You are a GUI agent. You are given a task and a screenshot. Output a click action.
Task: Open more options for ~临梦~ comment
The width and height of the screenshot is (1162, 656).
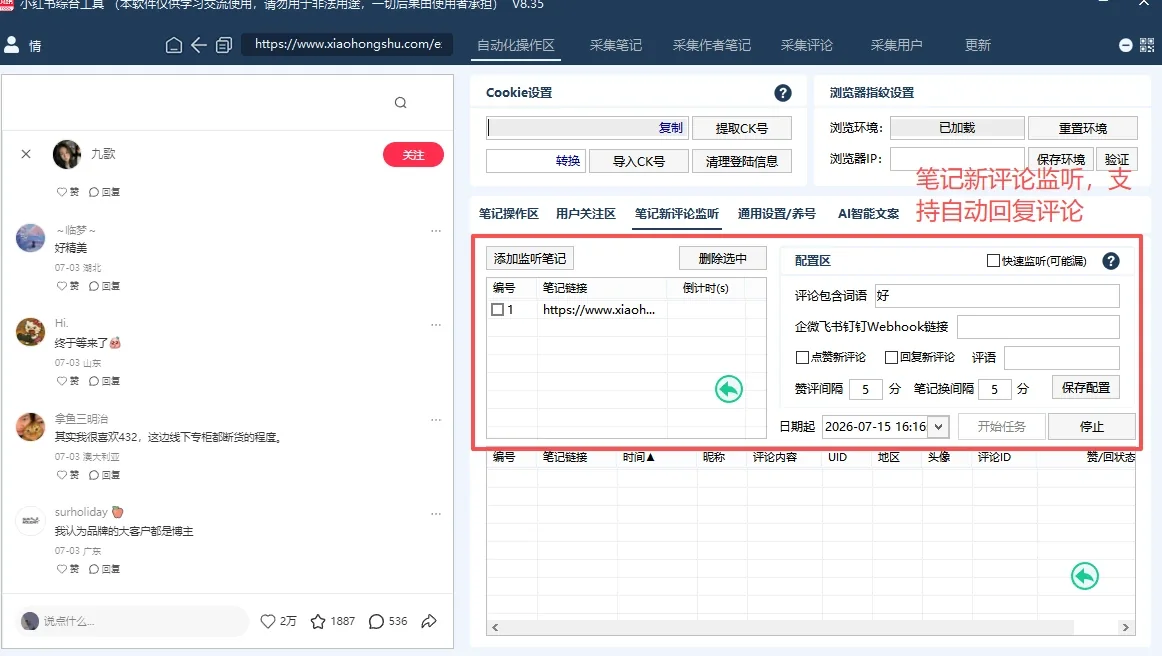(x=436, y=231)
